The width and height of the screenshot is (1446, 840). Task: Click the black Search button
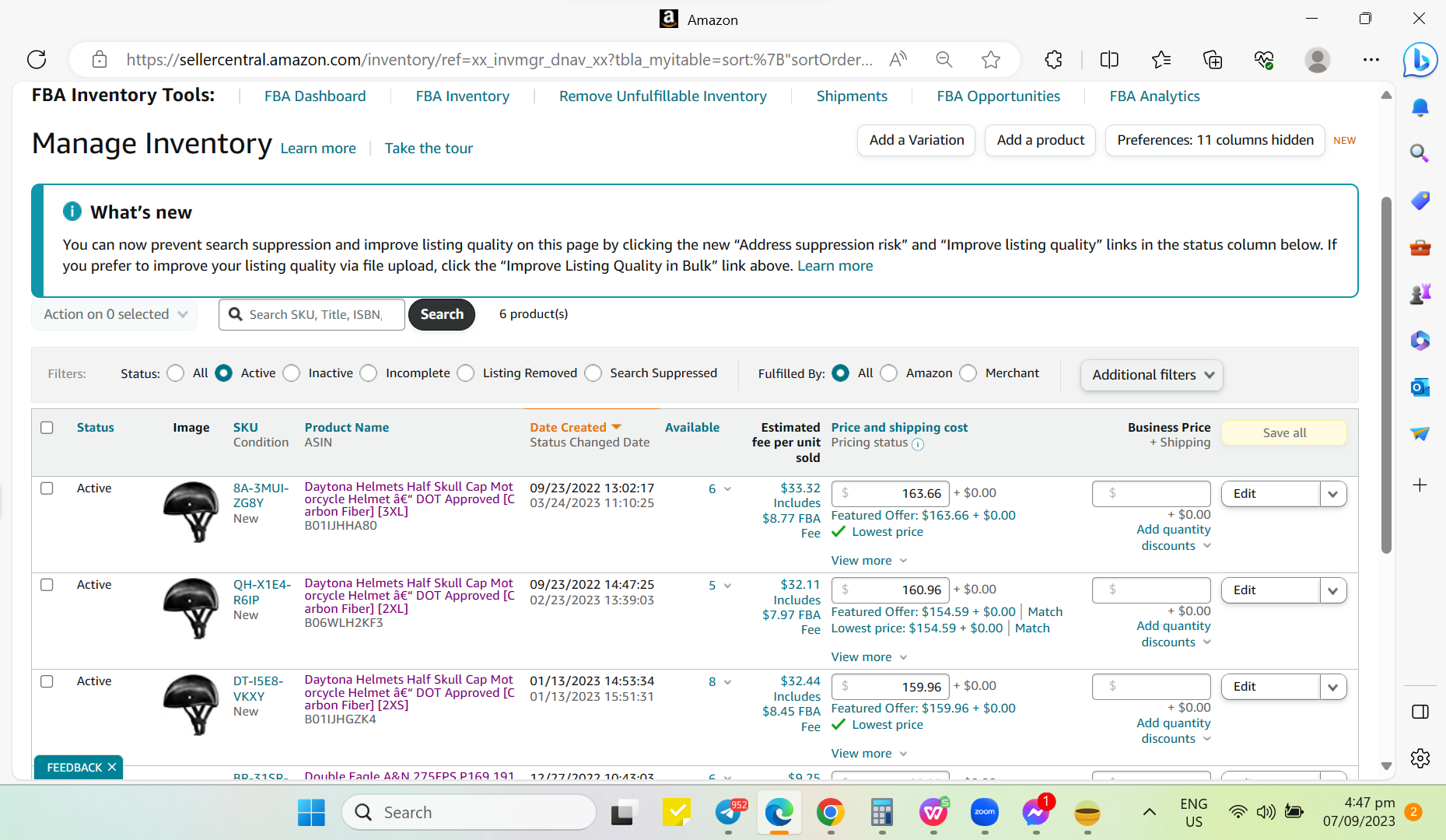442,314
